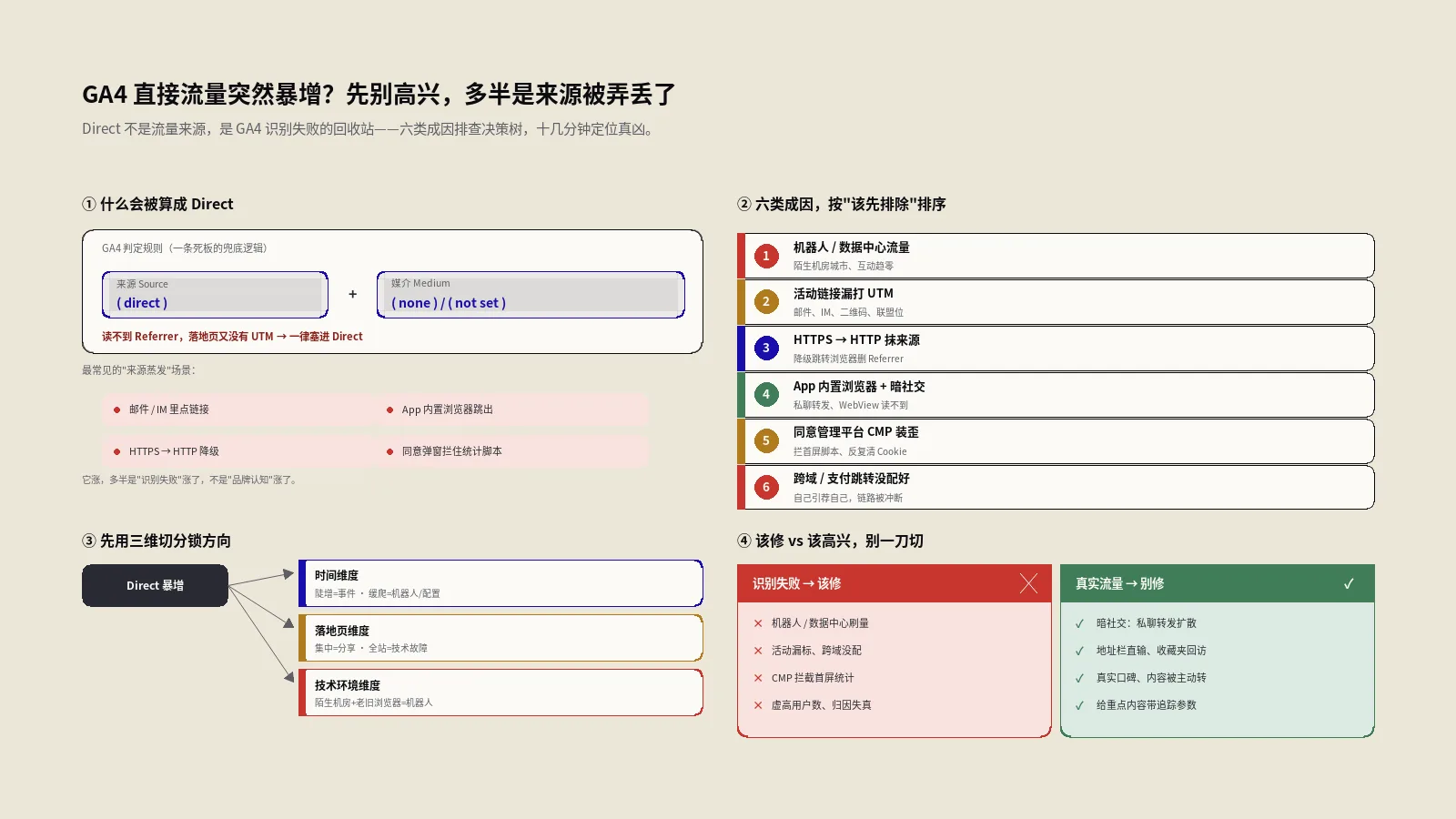The width and height of the screenshot is (1456, 819).
Task: Click the 媒介 Medium (none)/(not set) field
Action: [531, 295]
